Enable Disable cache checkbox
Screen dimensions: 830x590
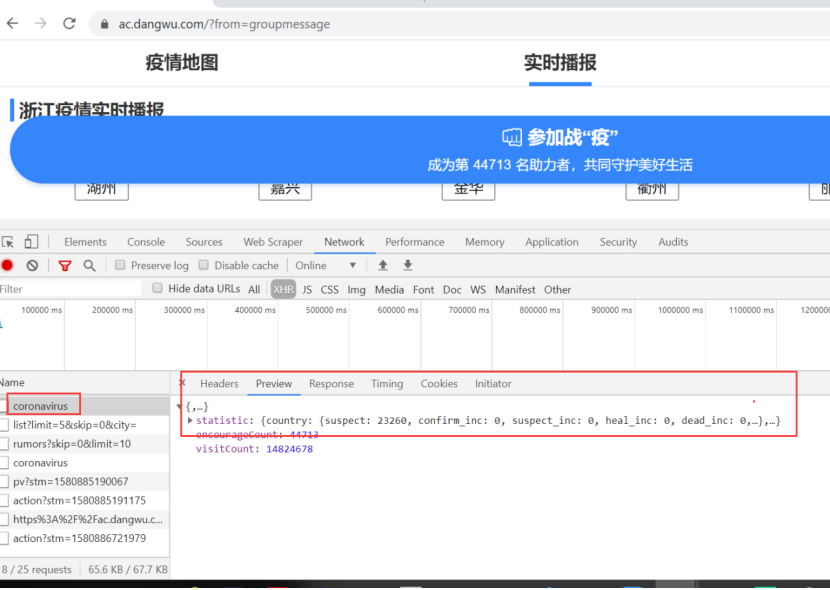tap(203, 265)
